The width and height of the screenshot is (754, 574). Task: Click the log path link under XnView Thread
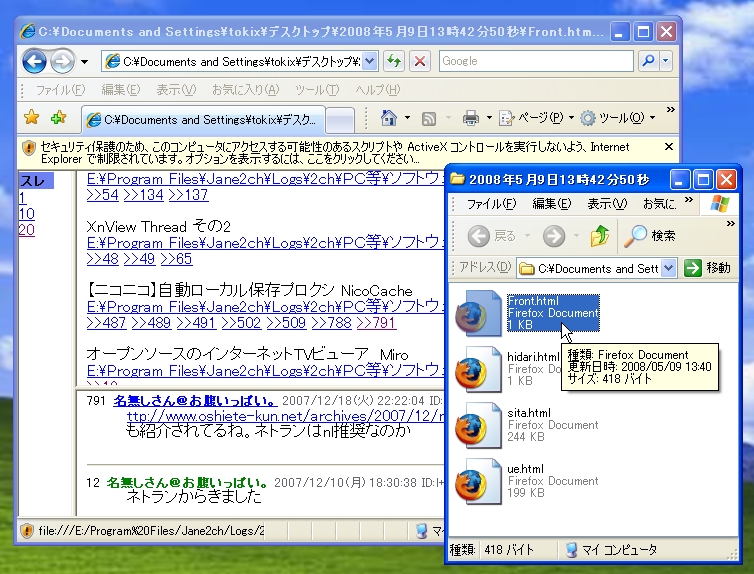tap(265, 243)
